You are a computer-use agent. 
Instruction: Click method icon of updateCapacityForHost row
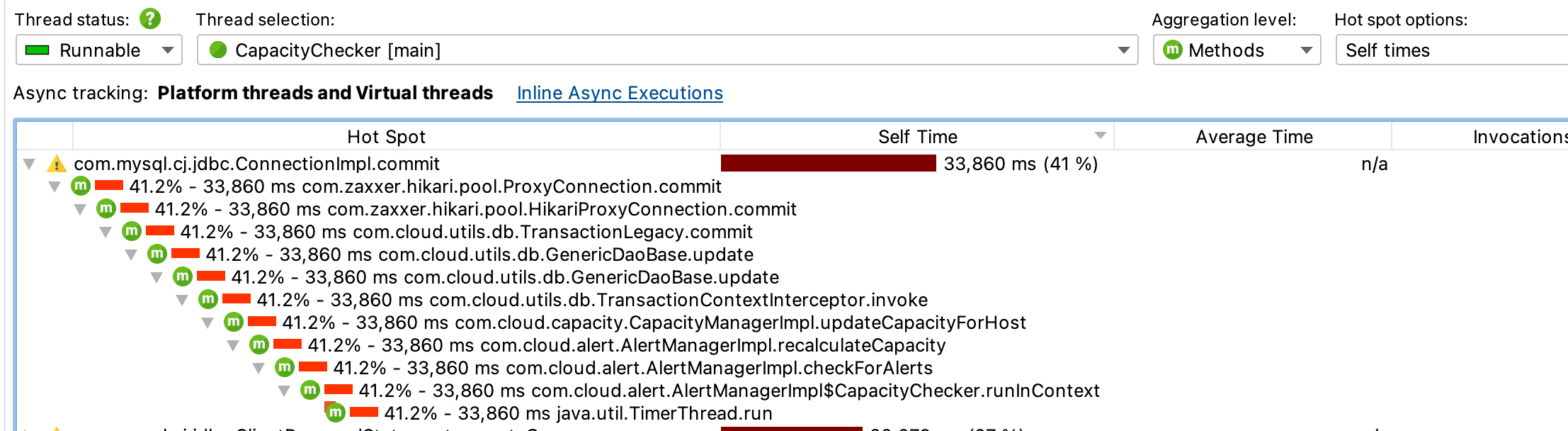(234, 323)
